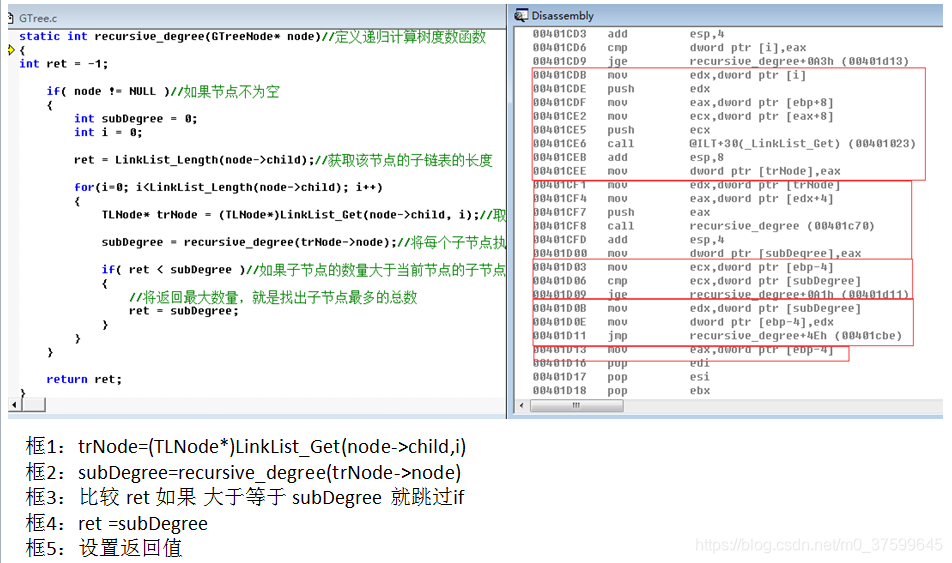Viewport: 952px width, 563px height.
Task: Click disassembly row 00401CD6 'cmp dword ptr [i],eax'
Action: tap(670, 47)
